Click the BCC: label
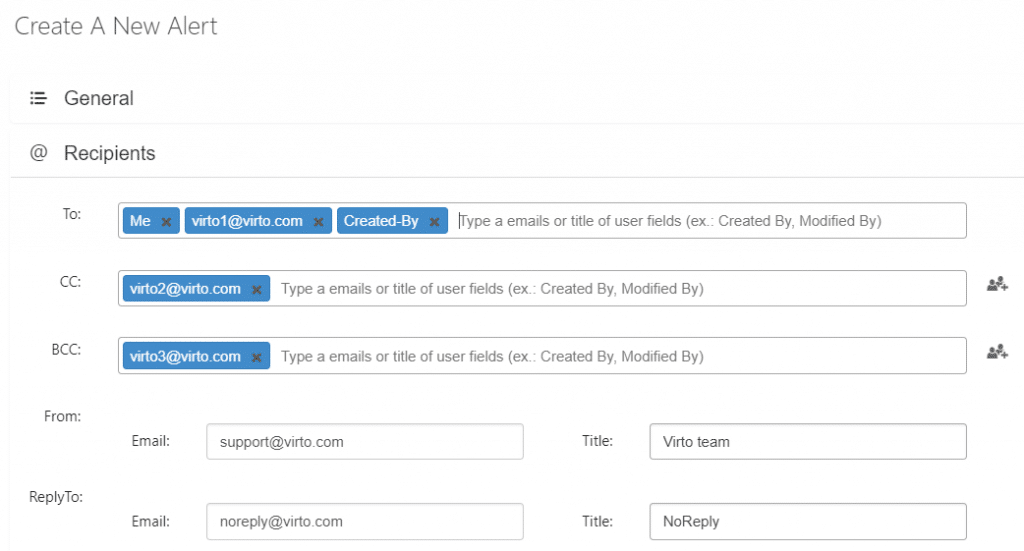Screen dimensions: 1024x551 click(67, 349)
